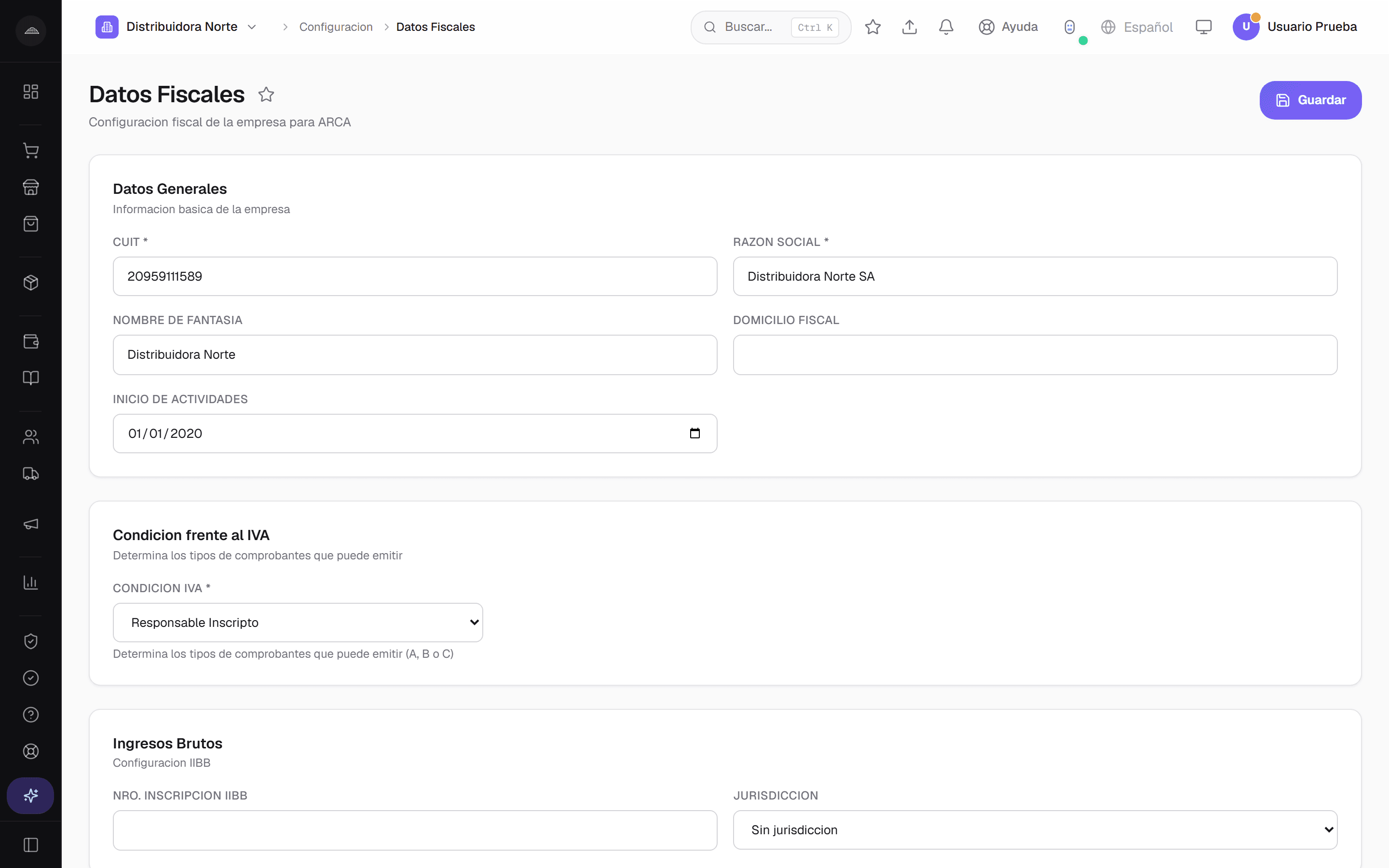Click the notifications bell icon
1389x868 pixels.
pos(946,27)
